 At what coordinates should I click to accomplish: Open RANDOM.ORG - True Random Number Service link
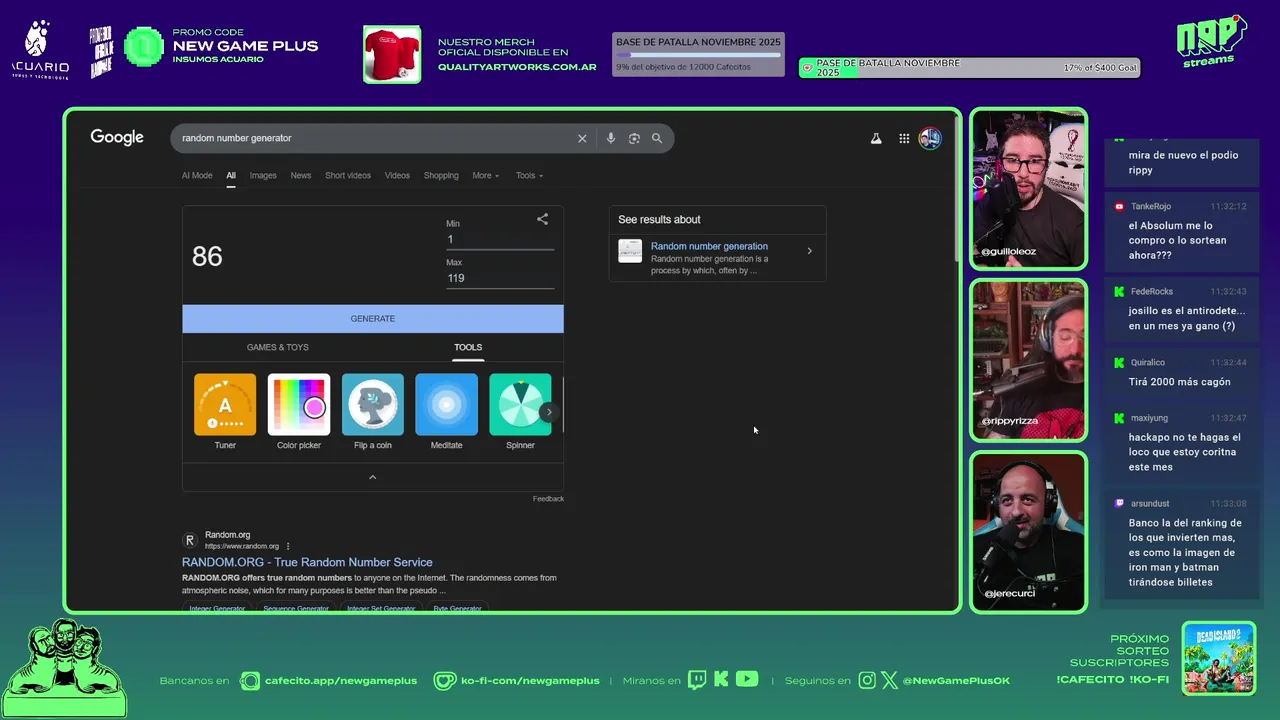coord(307,562)
